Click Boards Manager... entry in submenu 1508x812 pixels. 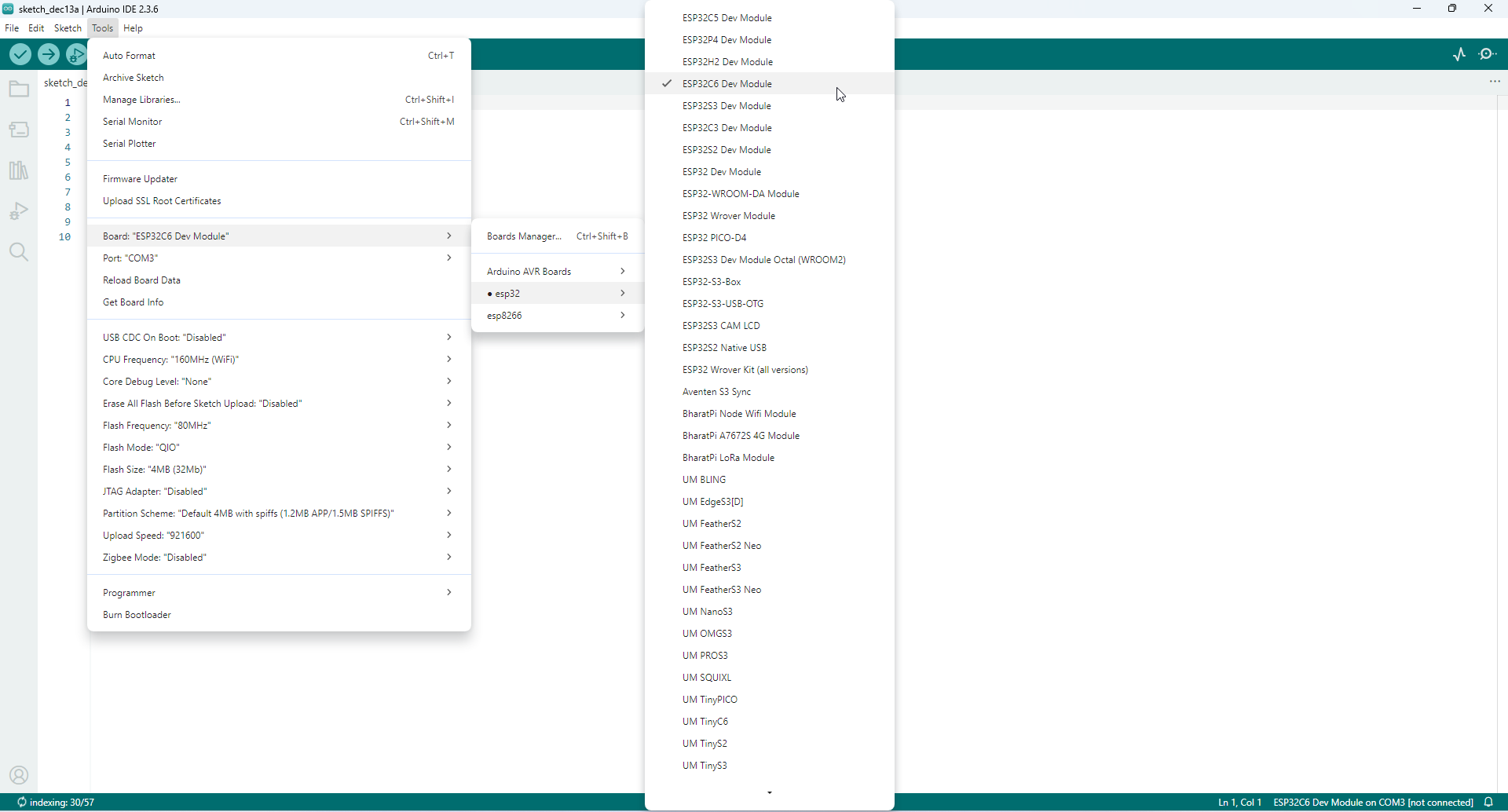click(524, 236)
